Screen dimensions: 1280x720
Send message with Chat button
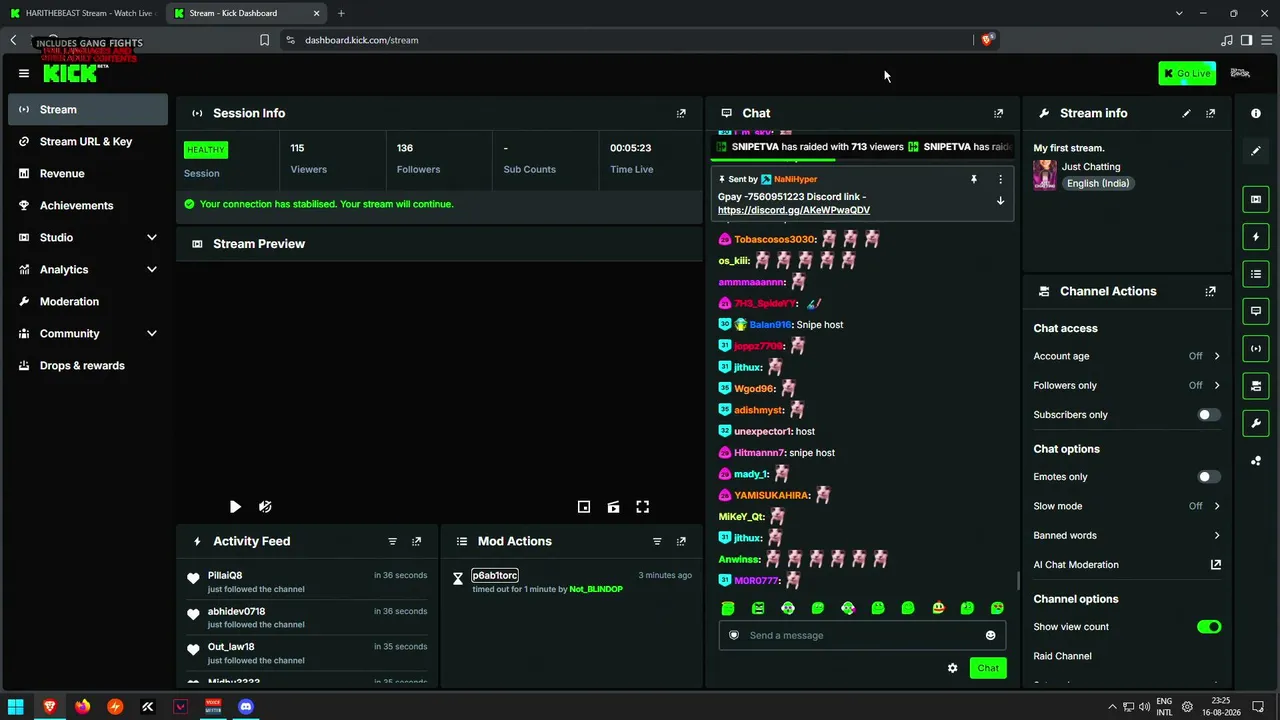[988, 668]
